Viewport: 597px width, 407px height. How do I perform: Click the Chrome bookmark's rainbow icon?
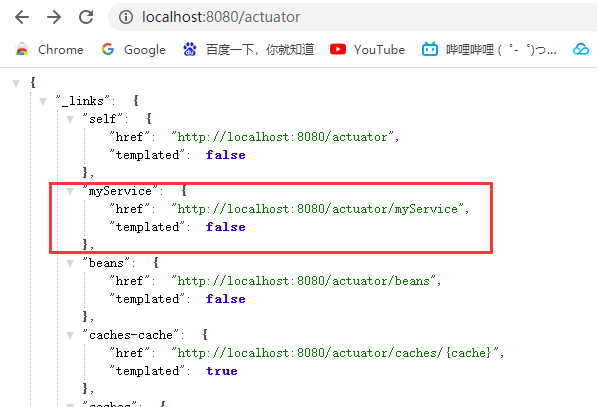coord(22,49)
